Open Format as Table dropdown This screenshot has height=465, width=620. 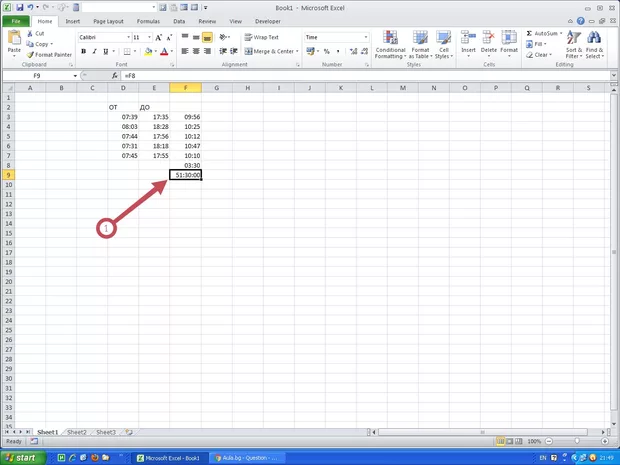coord(420,45)
